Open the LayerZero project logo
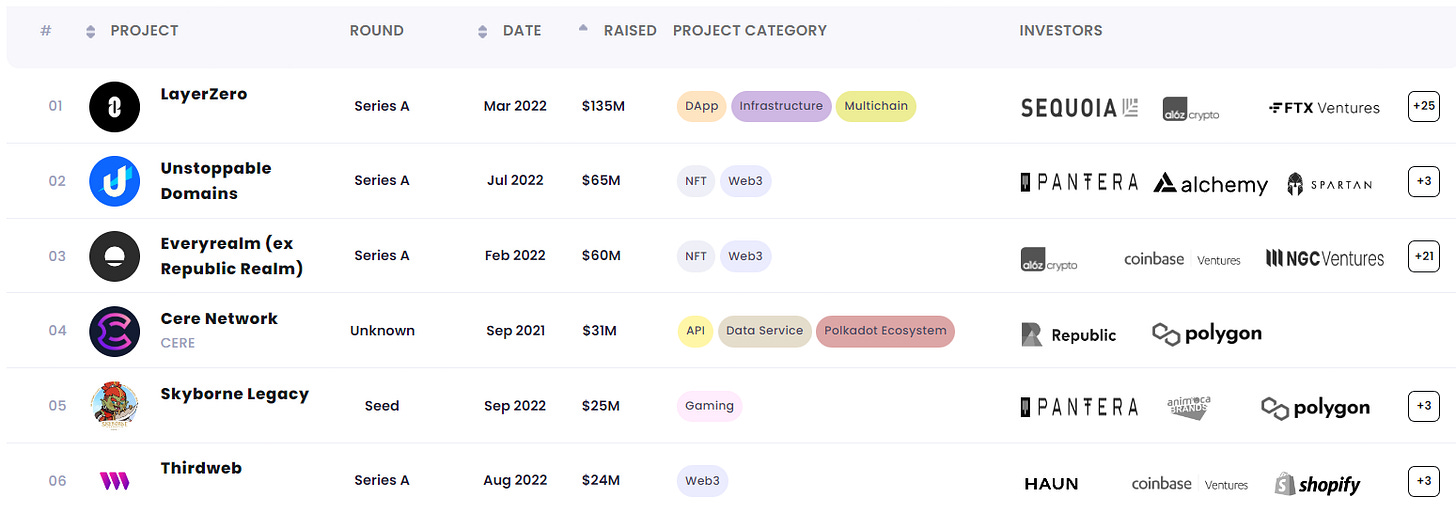This screenshot has height=510, width=1456. click(x=114, y=106)
